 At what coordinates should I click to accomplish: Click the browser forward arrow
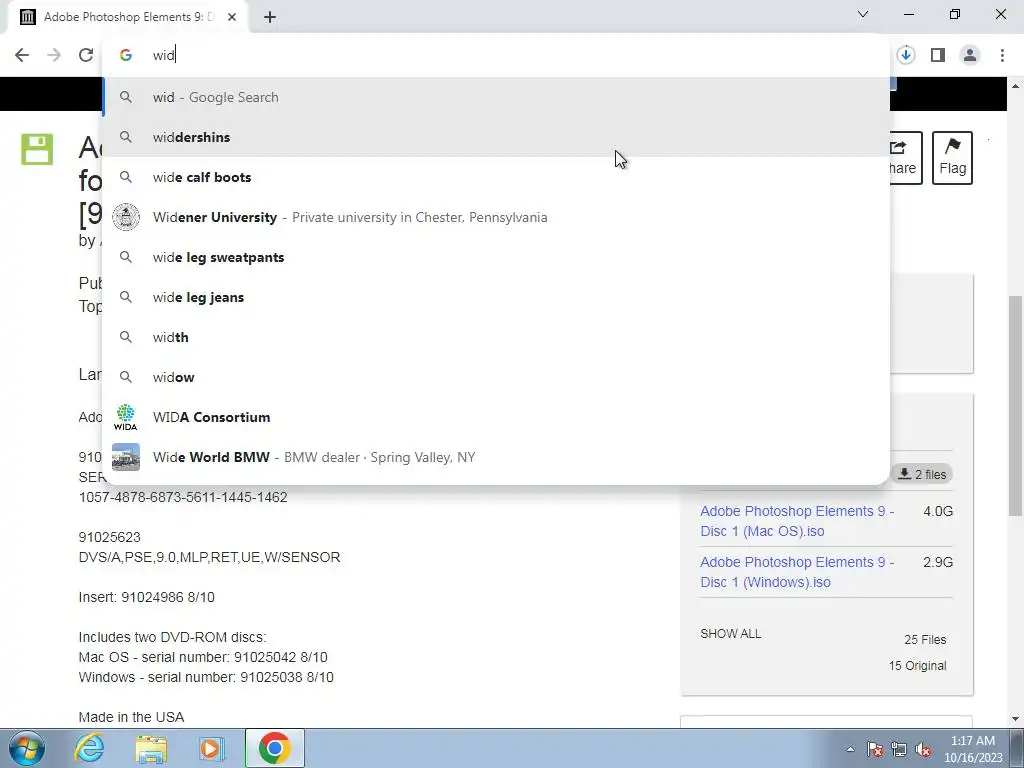(x=54, y=55)
